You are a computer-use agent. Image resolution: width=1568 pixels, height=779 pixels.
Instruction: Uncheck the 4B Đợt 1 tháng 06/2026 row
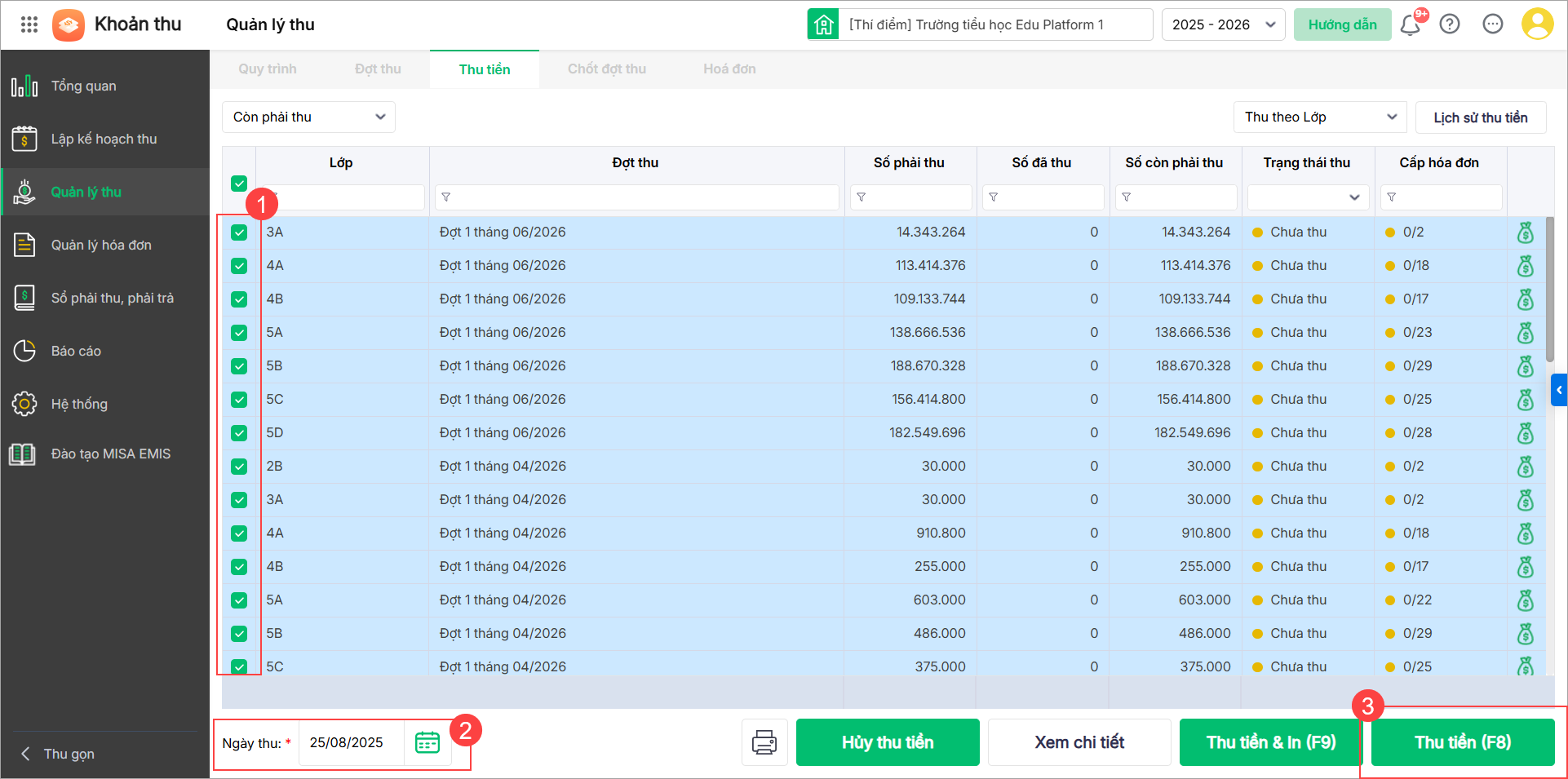click(x=239, y=299)
